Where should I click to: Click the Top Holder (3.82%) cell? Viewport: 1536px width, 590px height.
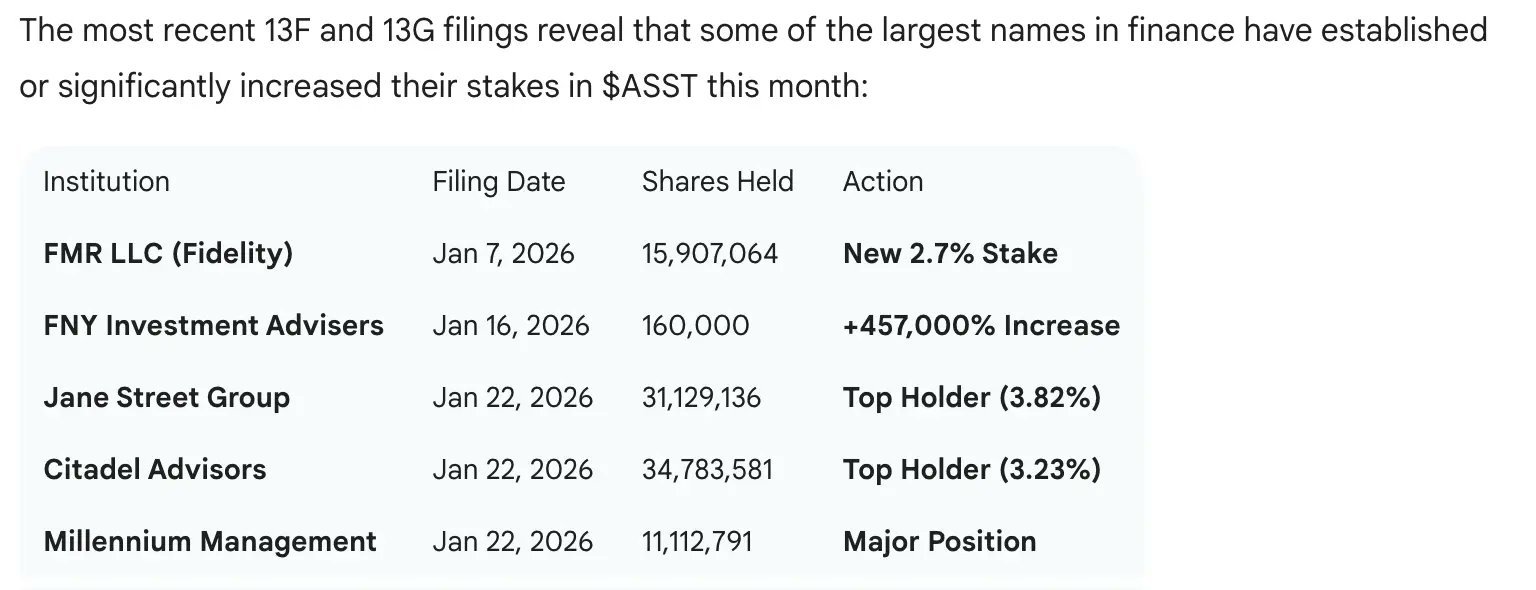point(971,398)
